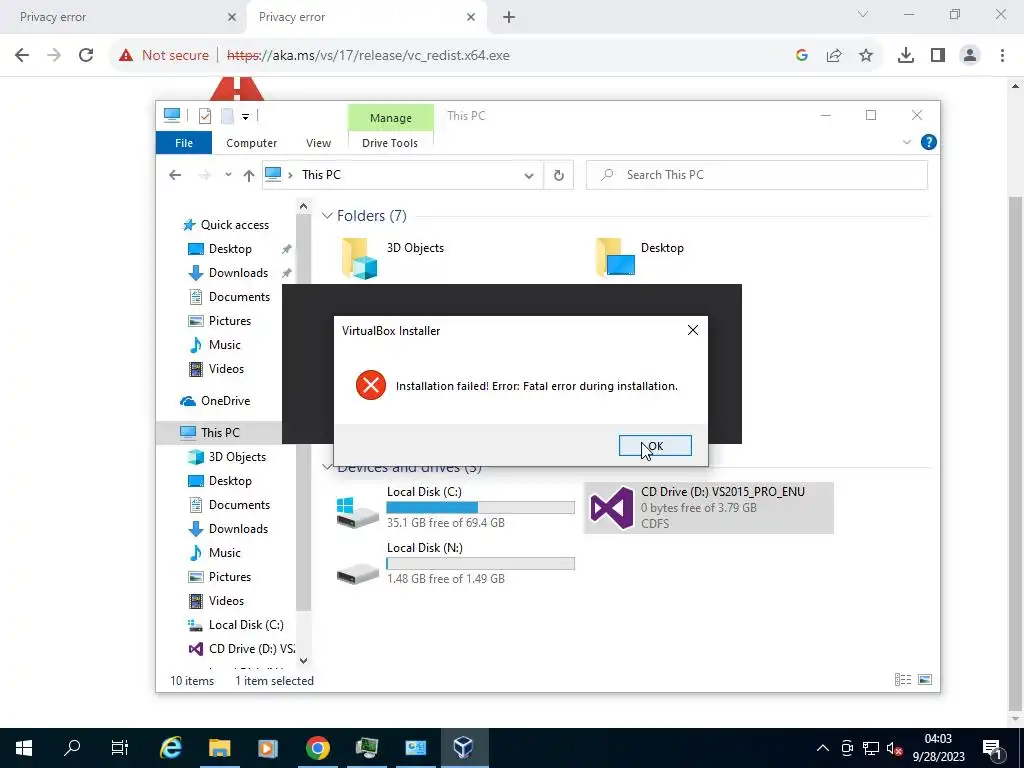The image size is (1024, 768).
Task: Open Windows Start menu
Action: pos(24,748)
